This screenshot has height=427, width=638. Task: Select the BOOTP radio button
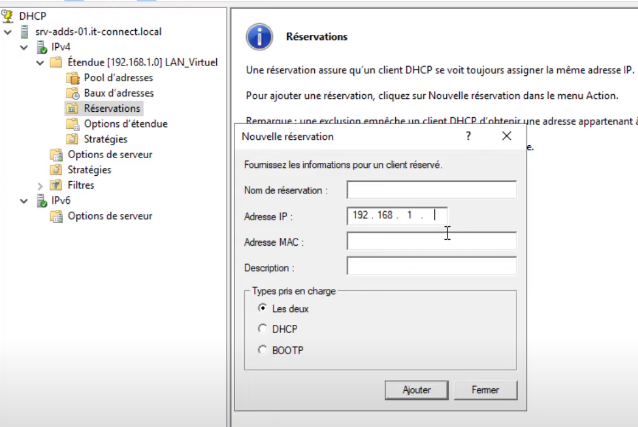262,350
